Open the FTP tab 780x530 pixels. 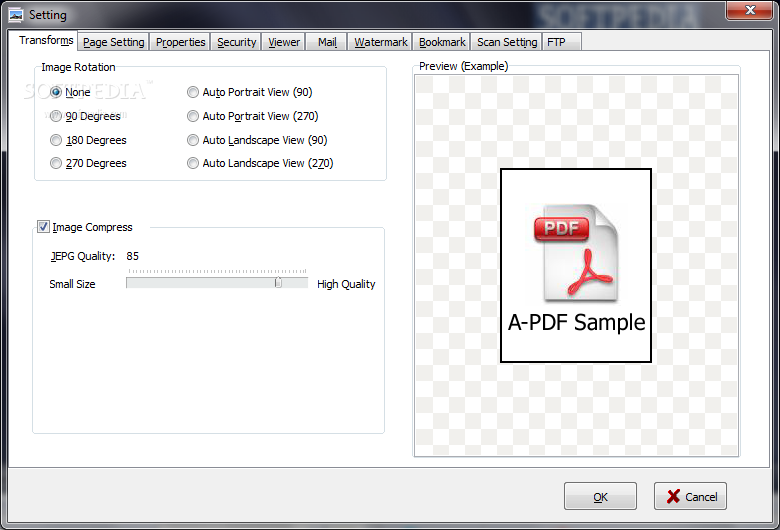(562, 42)
